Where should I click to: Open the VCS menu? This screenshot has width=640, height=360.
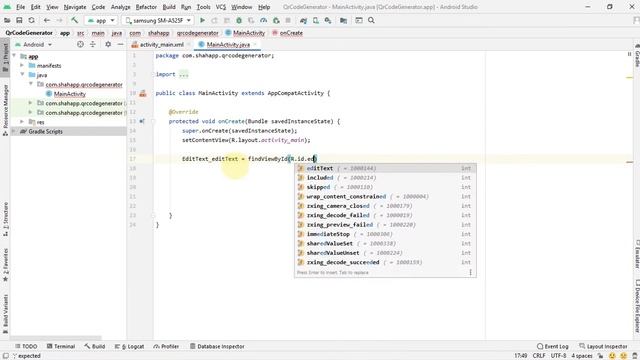[221, 7]
